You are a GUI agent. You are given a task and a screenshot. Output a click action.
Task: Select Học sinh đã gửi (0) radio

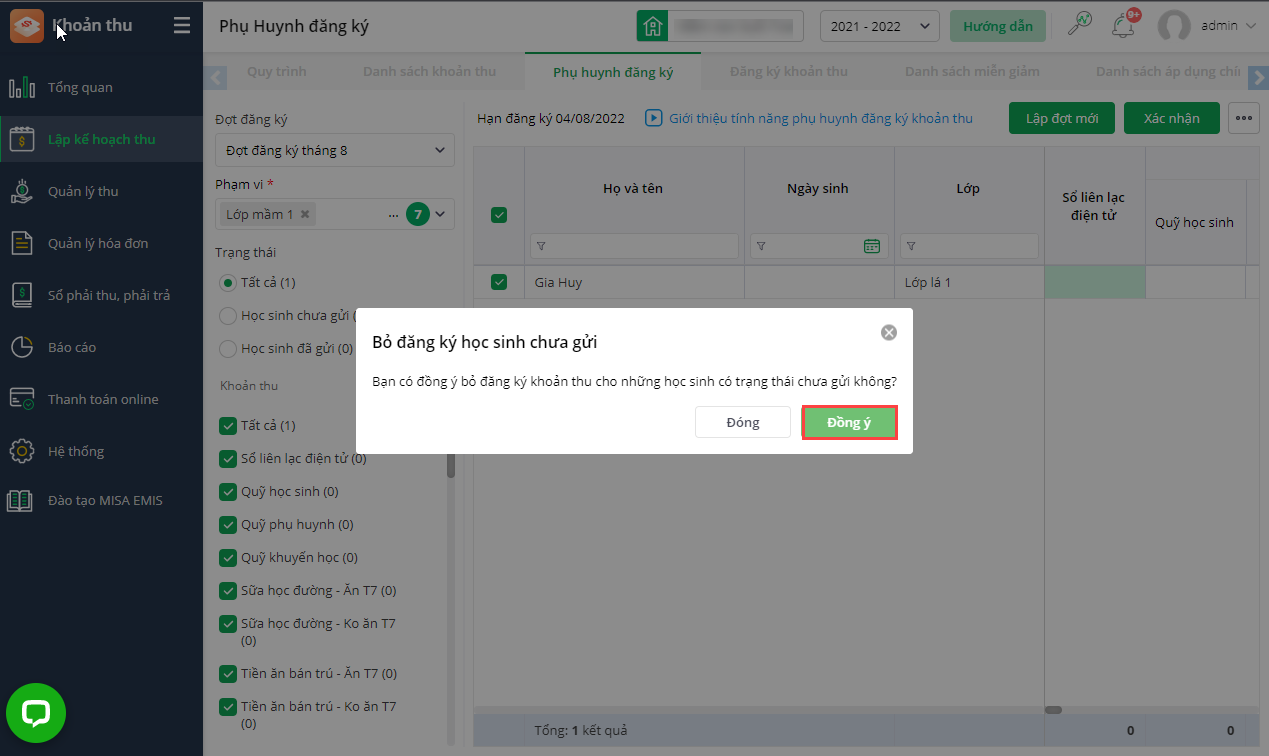coord(227,349)
